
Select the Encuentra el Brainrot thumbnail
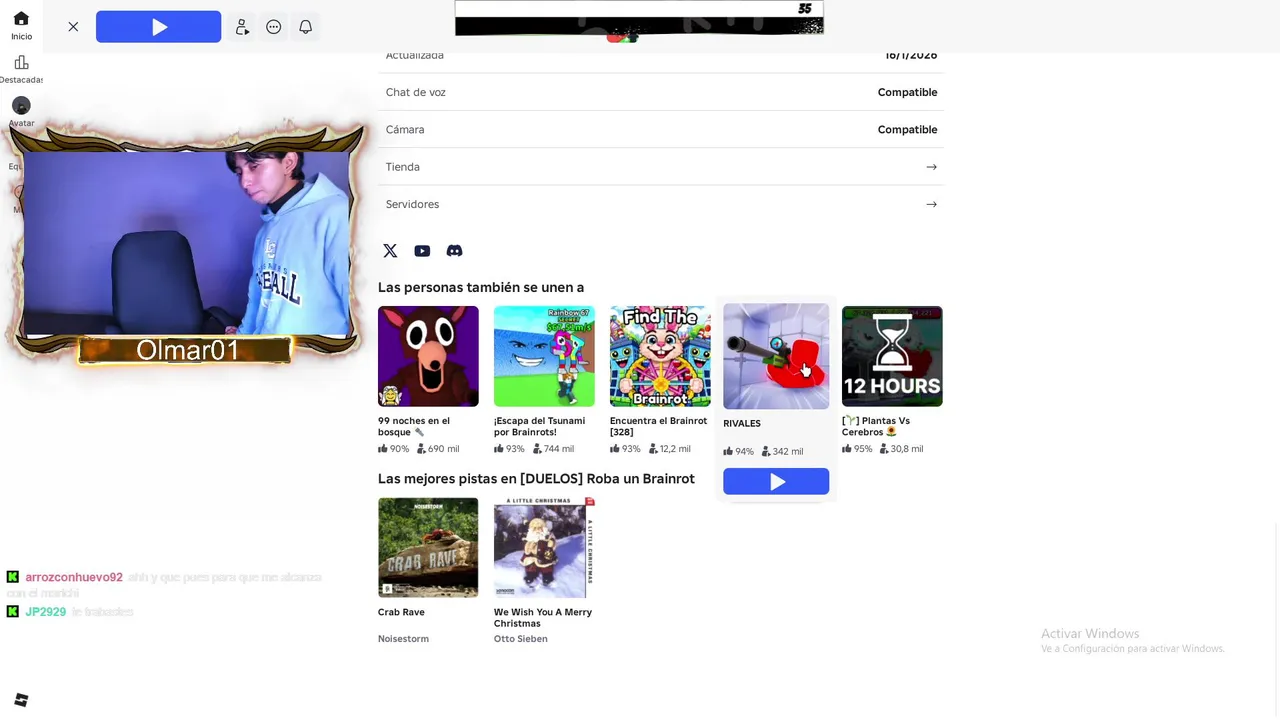click(660, 356)
